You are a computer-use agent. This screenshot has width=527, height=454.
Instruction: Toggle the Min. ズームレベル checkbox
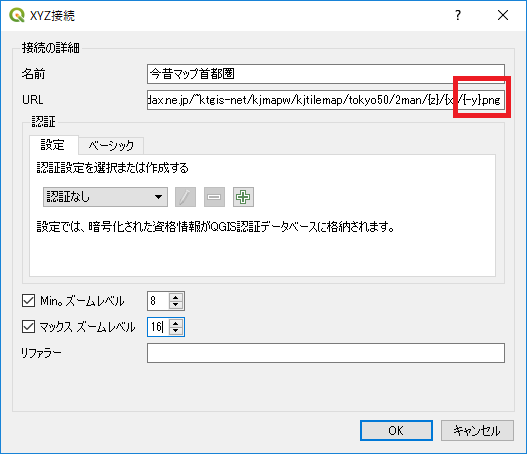28,301
